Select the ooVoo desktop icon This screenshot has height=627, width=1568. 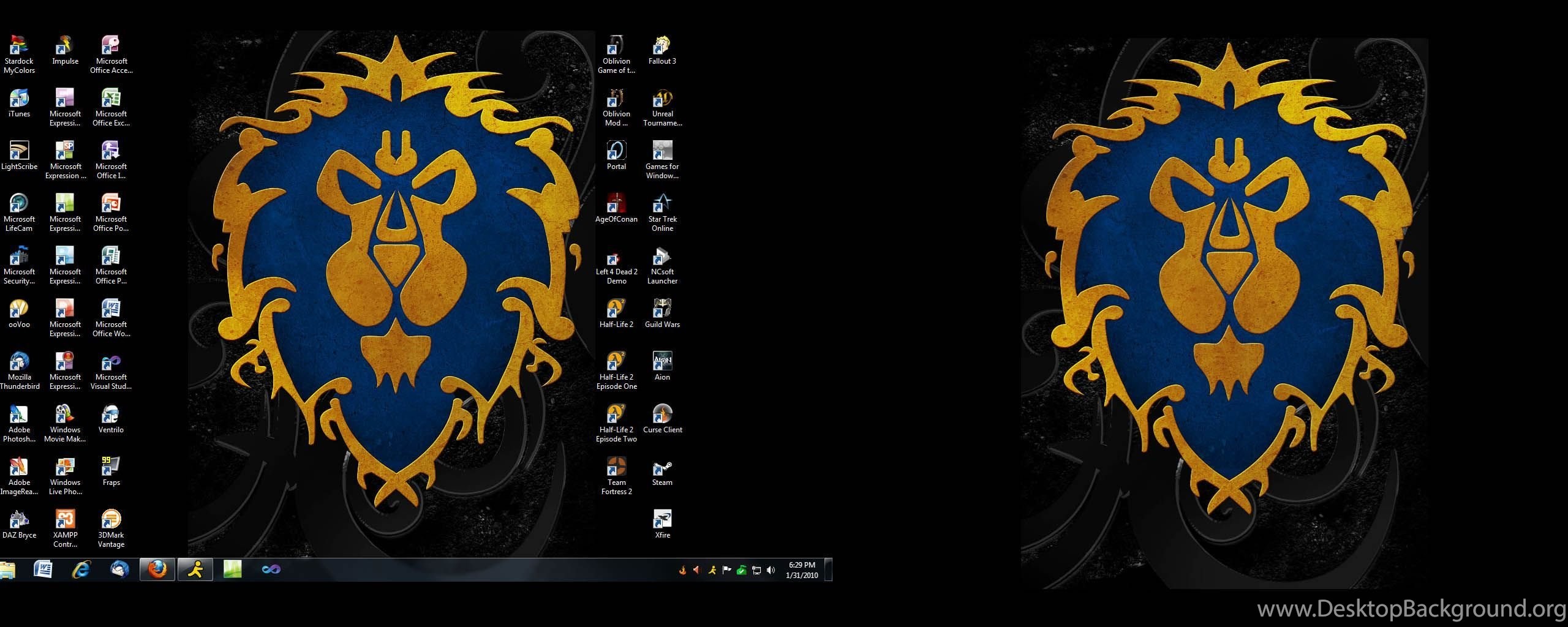(19, 313)
